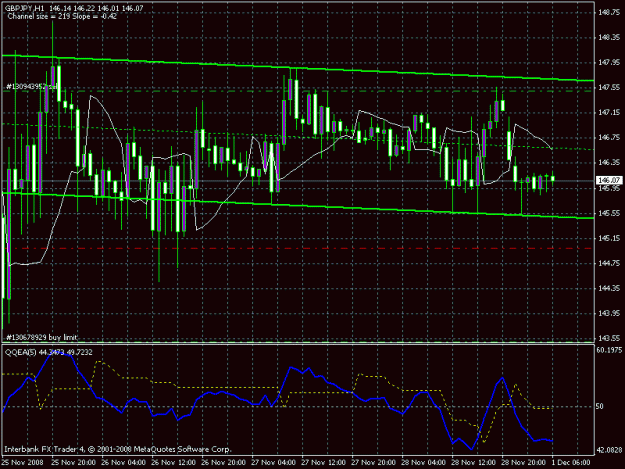
Task: Click the 147.95 price scale value
Action: [x=609, y=62]
